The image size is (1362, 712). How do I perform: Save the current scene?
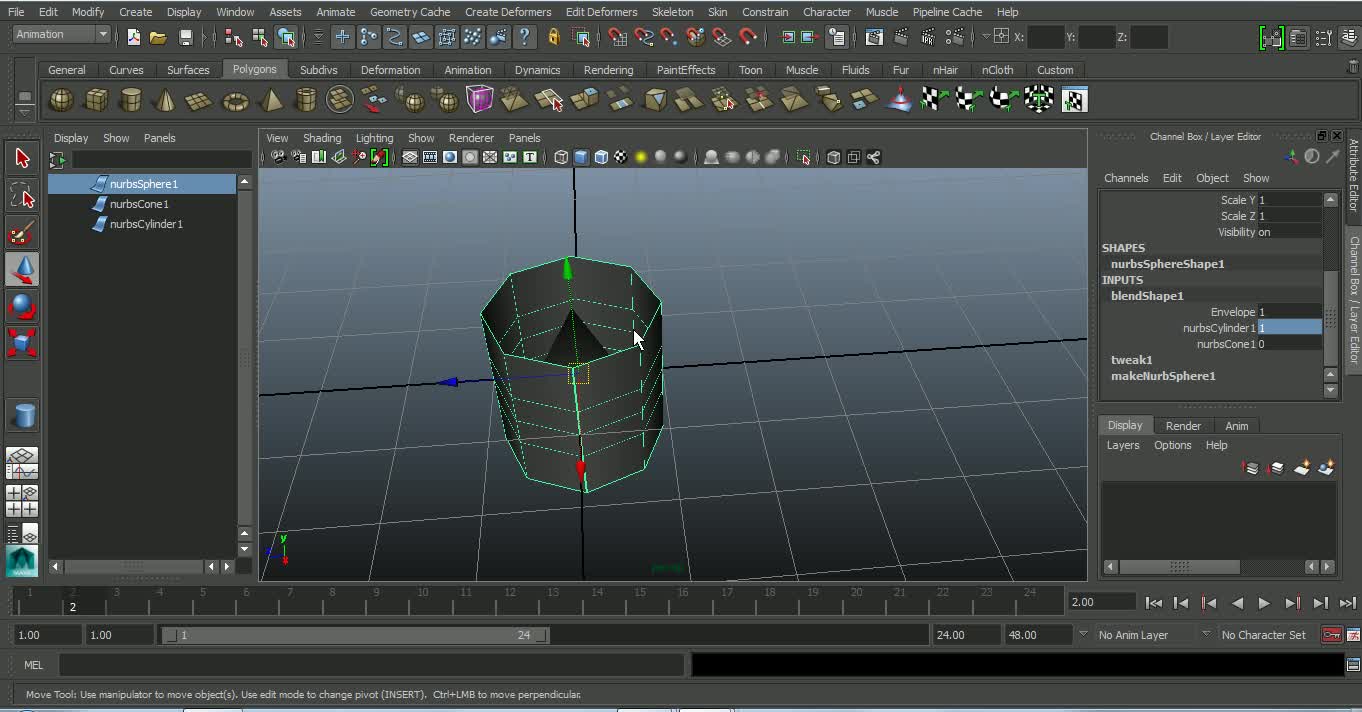click(x=185, y=37)
